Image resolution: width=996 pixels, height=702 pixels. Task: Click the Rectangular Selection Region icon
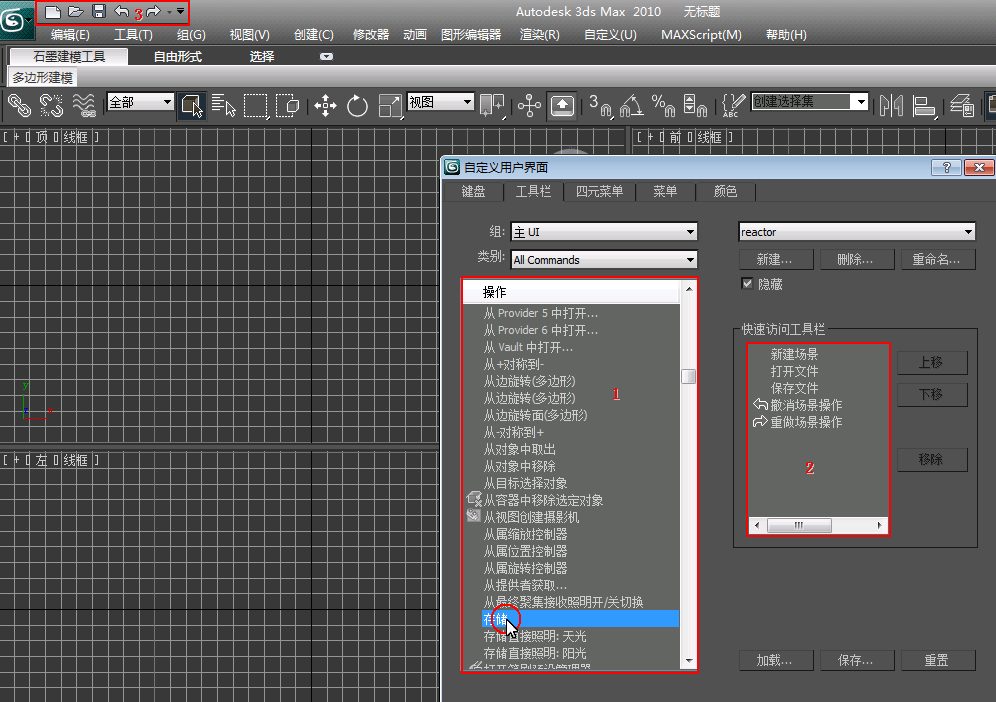(255, 105)
